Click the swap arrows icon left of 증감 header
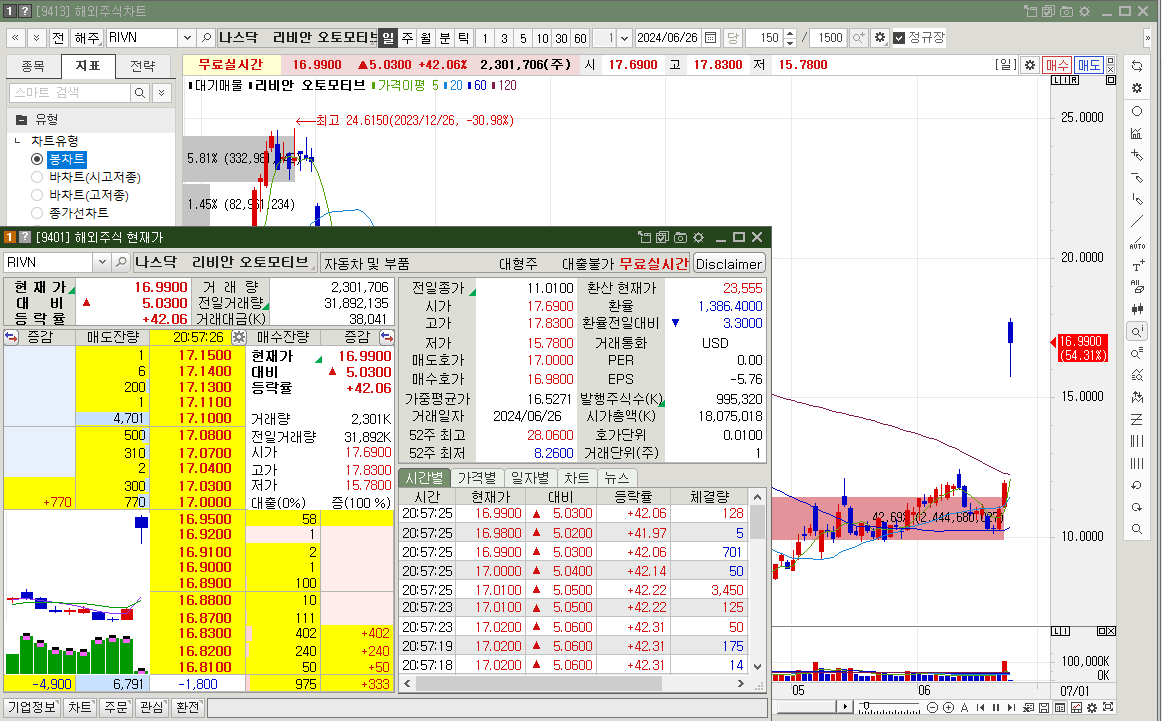1162x721 pixels. 11,337
